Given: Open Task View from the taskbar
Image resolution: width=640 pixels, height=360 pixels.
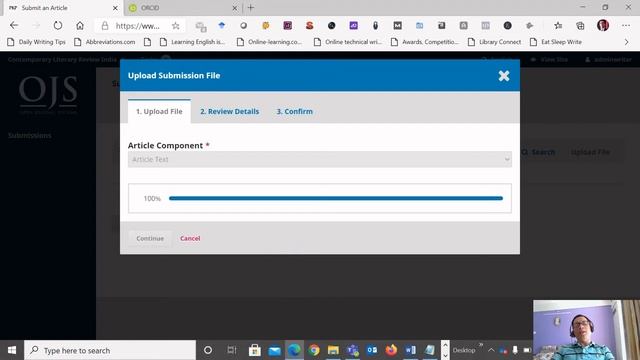Looking at the screenshot, I should 231,350.
